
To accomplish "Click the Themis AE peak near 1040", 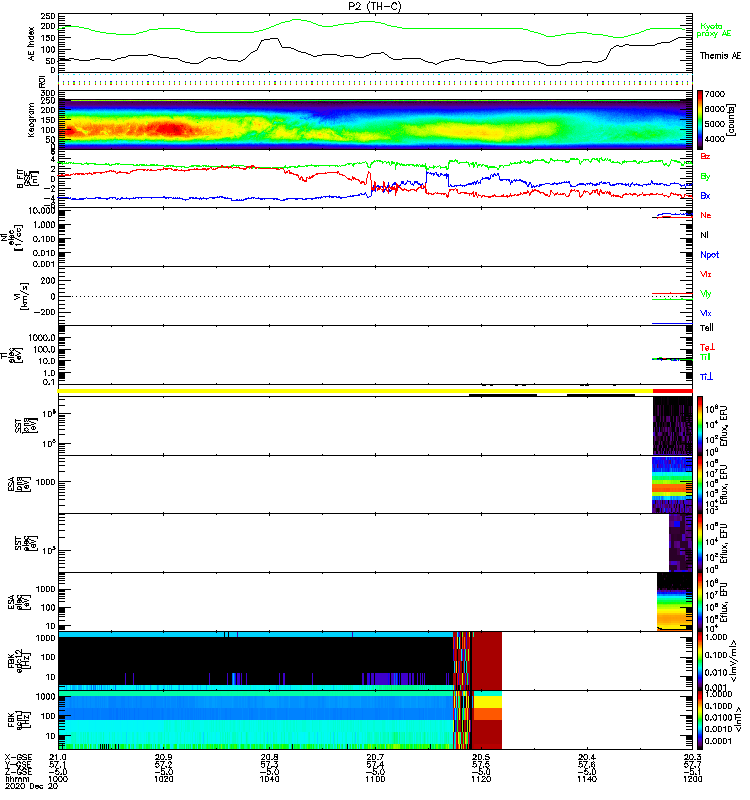I will point(271,39).
